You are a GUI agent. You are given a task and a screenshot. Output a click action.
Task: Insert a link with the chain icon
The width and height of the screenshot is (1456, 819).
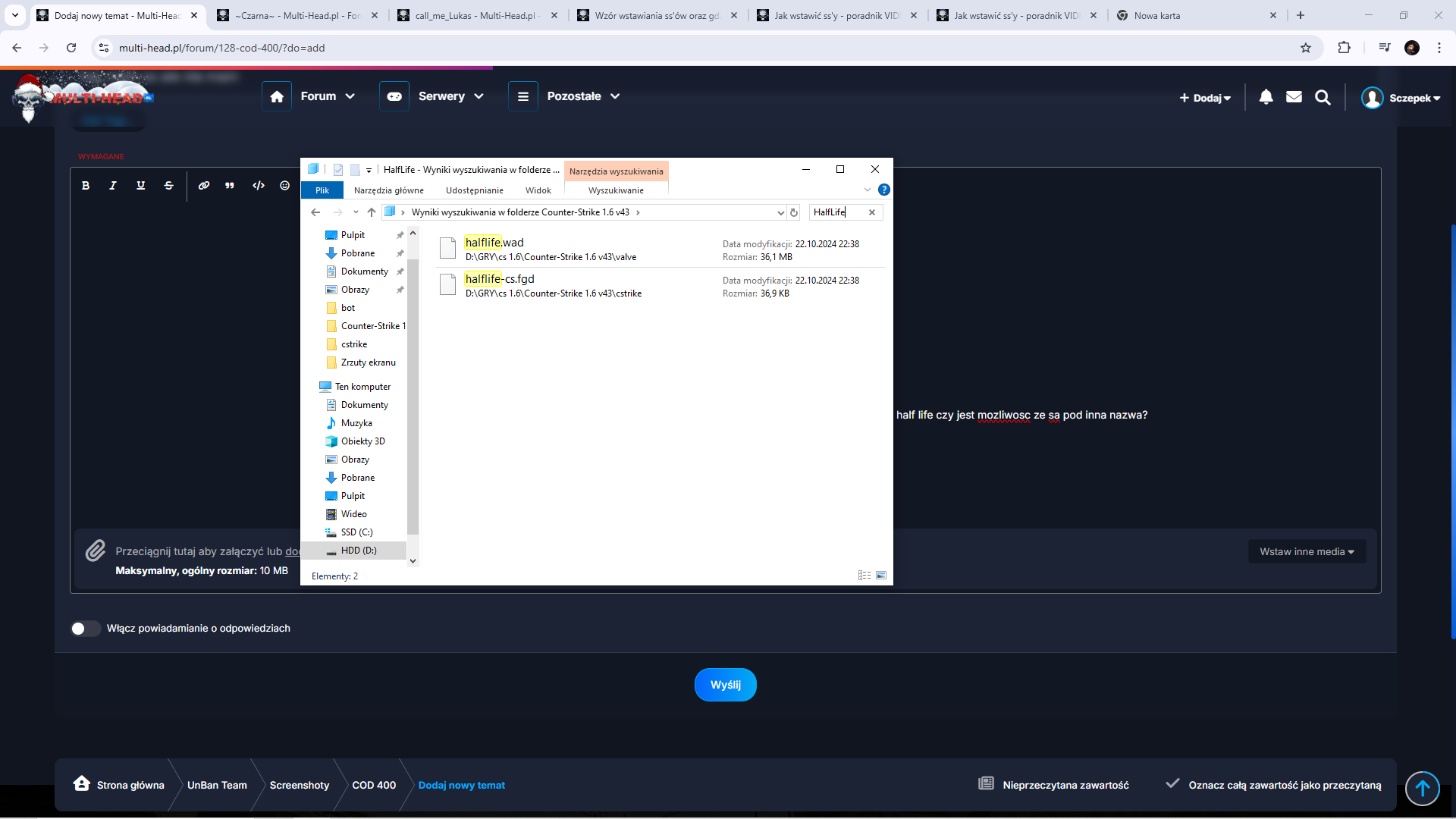click(x=204, y=186)
